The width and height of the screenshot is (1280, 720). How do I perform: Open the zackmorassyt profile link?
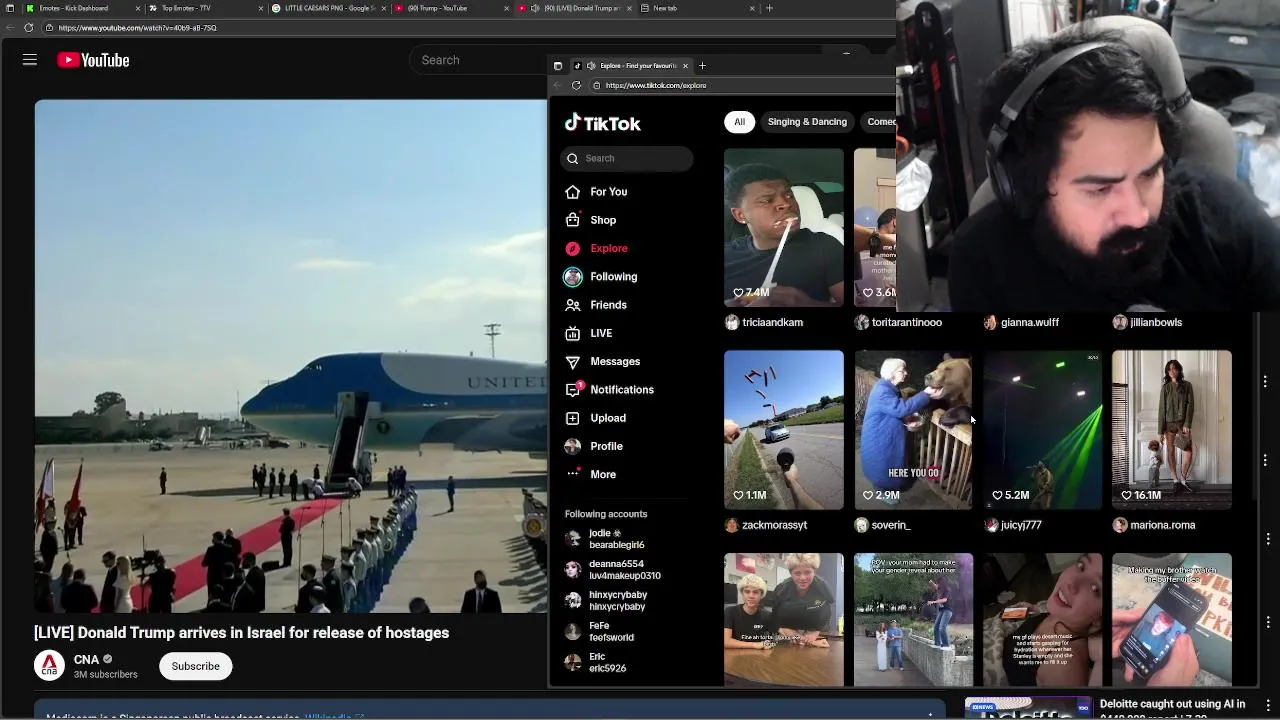click(774, 524)
